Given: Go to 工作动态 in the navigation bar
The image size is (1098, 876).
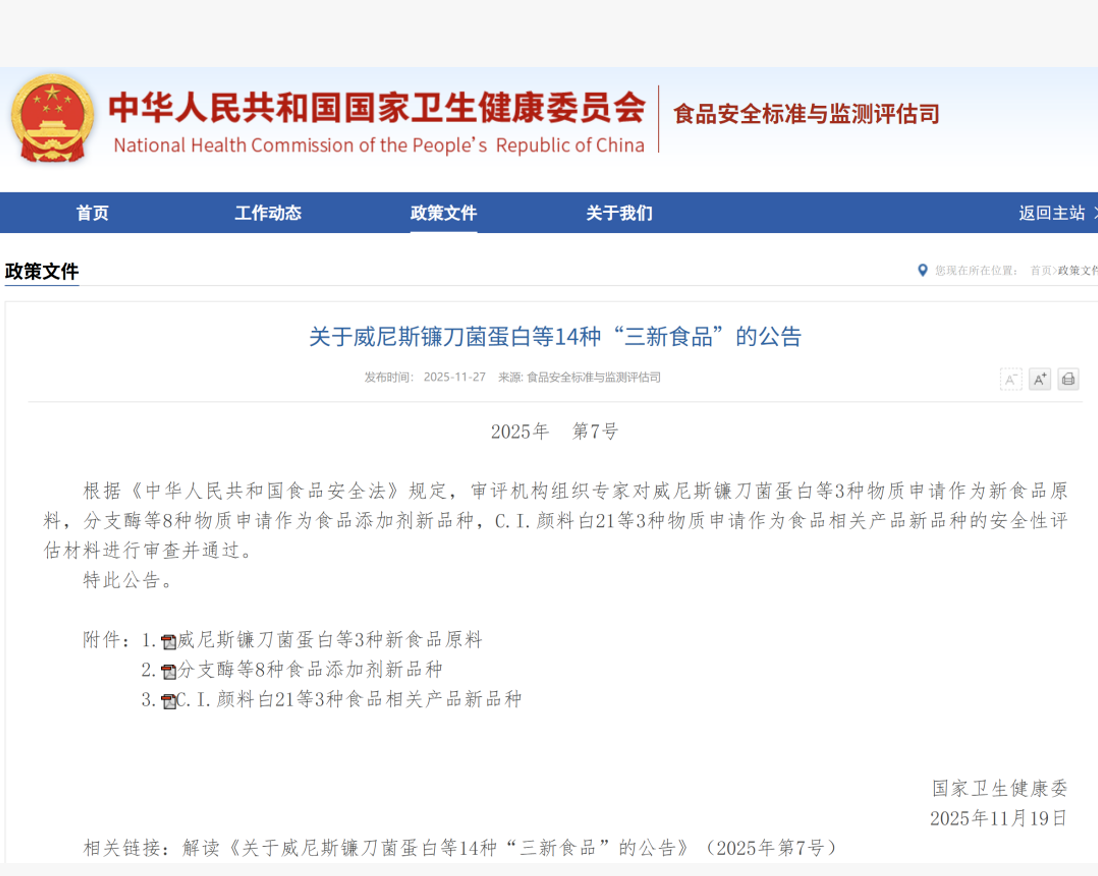Looking at the screenshot, I should click(x=268, y=213).
